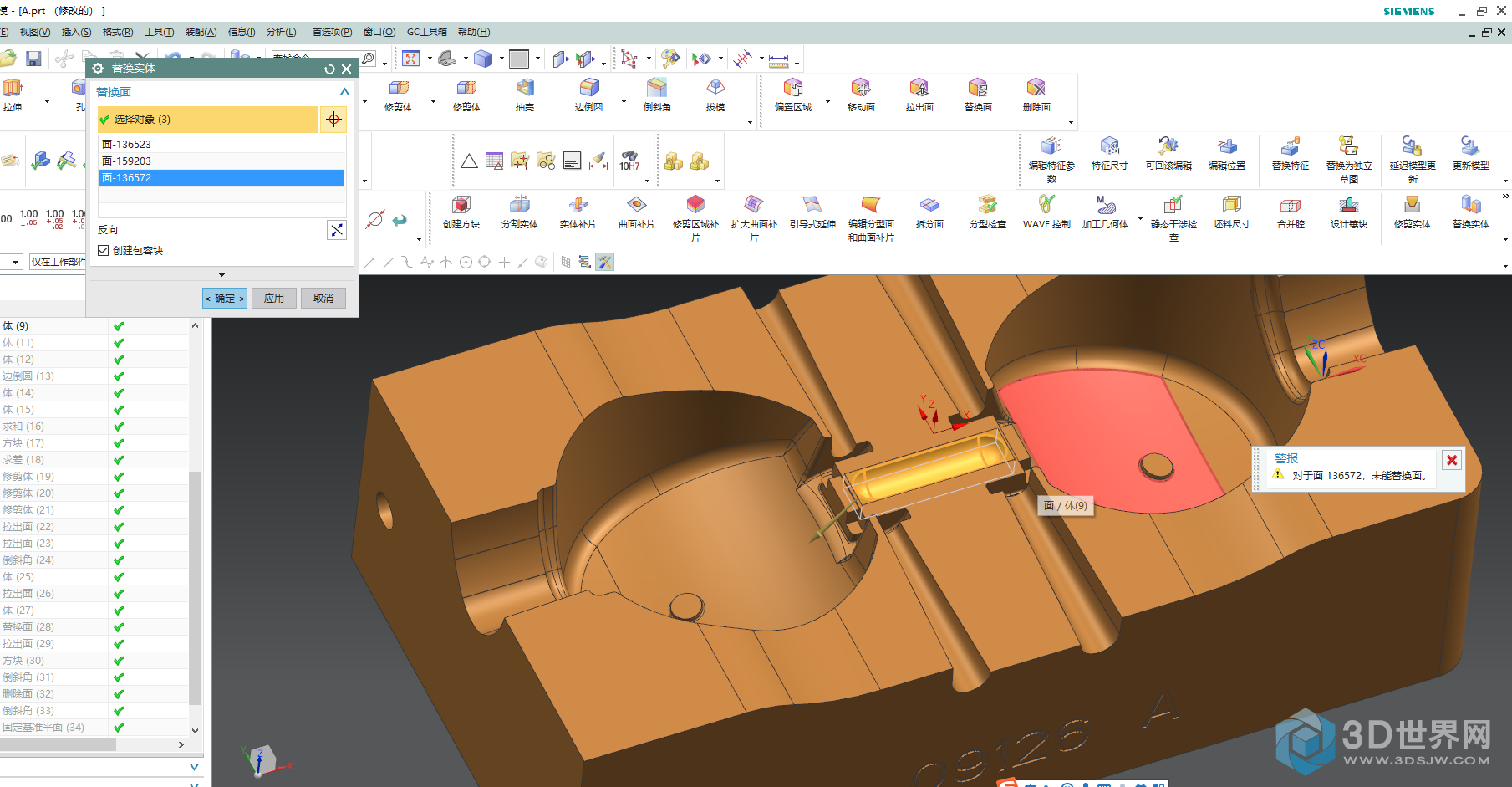Select the 移动面 (Move Face) tool
Image resolution: width=1512 pixels, height=787 pixels.
tap(861, 88)
